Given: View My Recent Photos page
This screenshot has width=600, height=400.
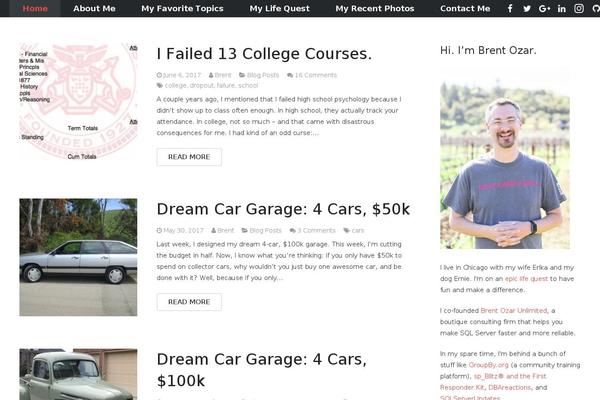Looking at the screenshot, I should [375, 8].
